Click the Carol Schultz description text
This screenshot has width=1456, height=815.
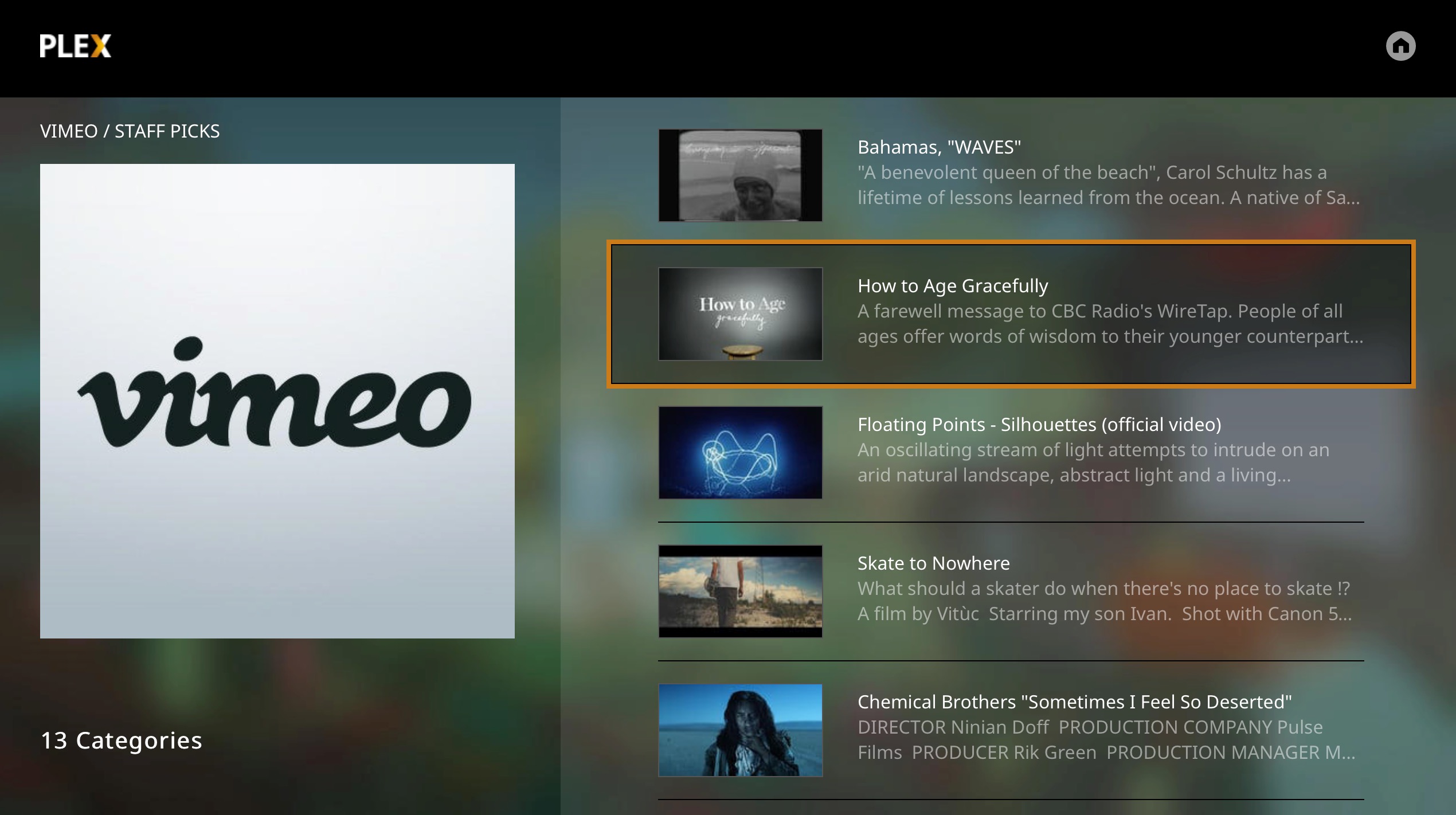pos(1107,185)
